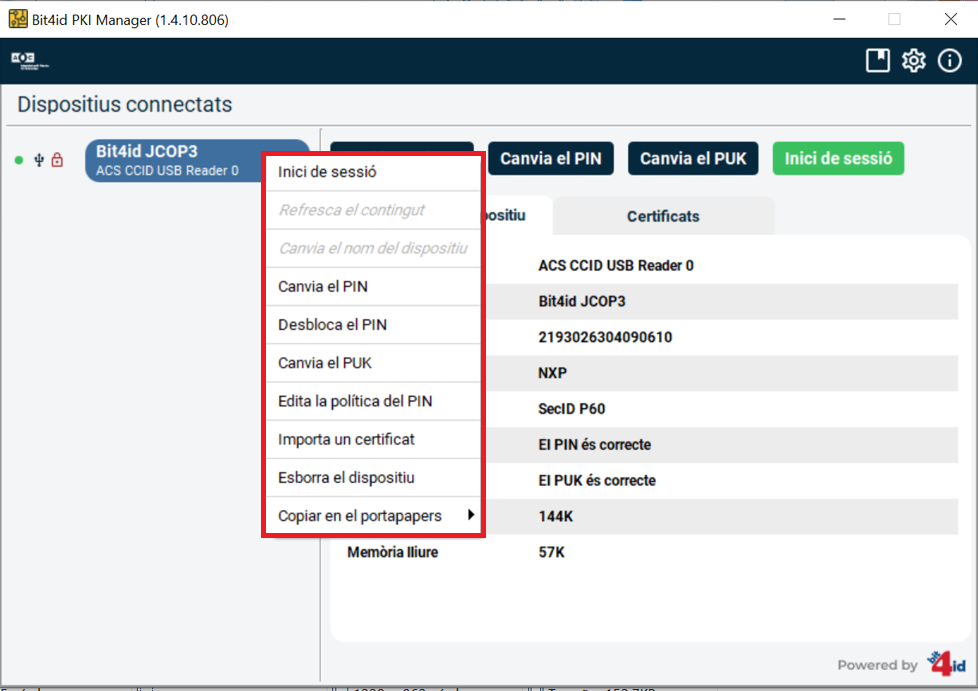Click the Canvia el PIN toolbar button
This screenshot has height=691, width=978.
click(551, 158)
